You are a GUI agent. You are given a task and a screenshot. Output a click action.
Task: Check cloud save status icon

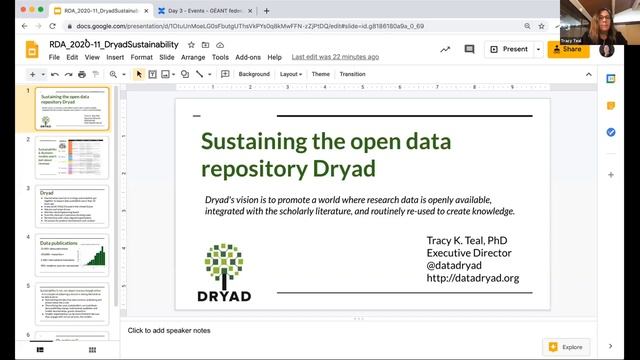pos(220,44)
